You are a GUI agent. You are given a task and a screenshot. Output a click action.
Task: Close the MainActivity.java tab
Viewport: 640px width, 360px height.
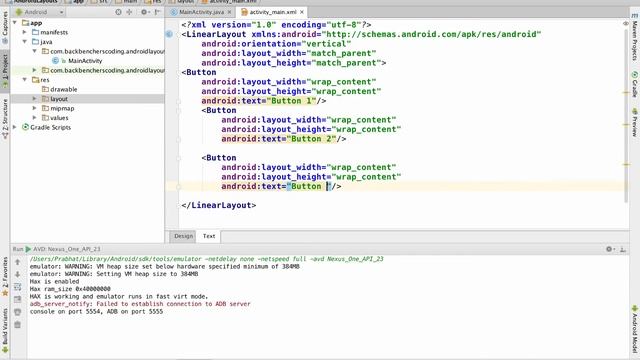[x=229, y=12]
